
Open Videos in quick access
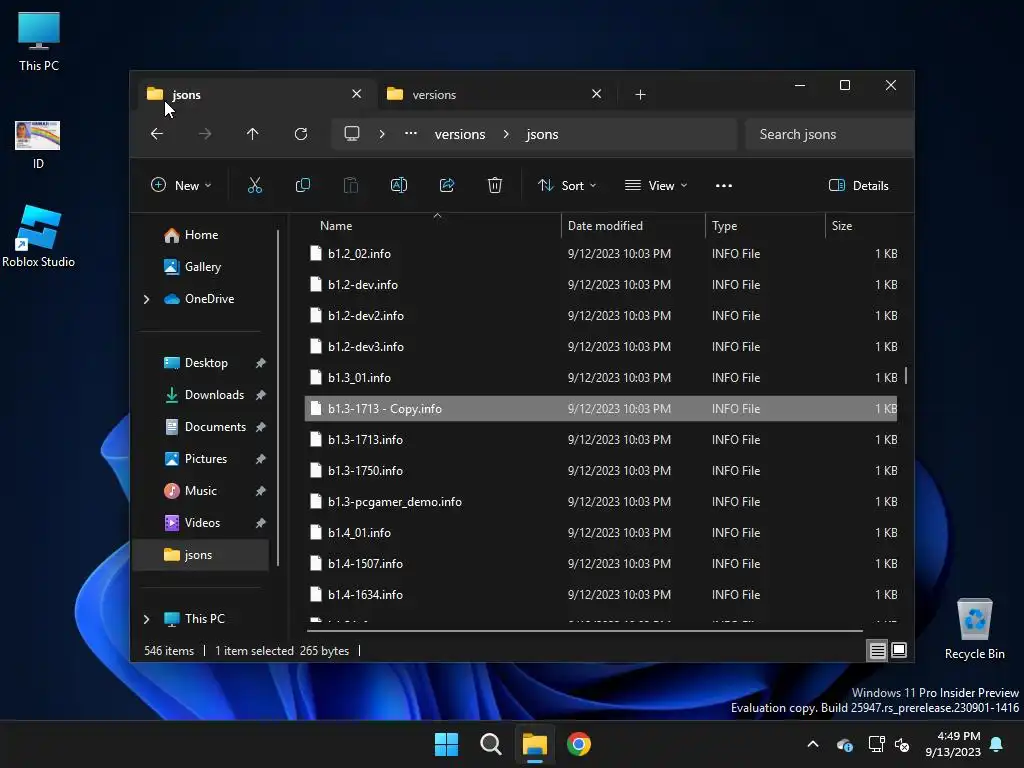[202, 523]
